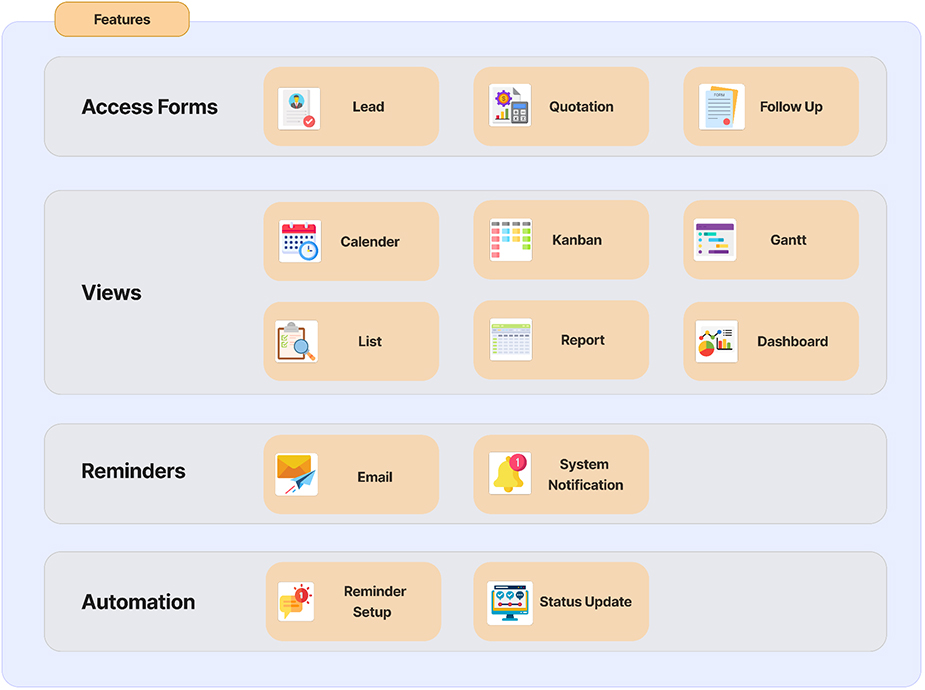Click the Calender view clock icon

299,242
